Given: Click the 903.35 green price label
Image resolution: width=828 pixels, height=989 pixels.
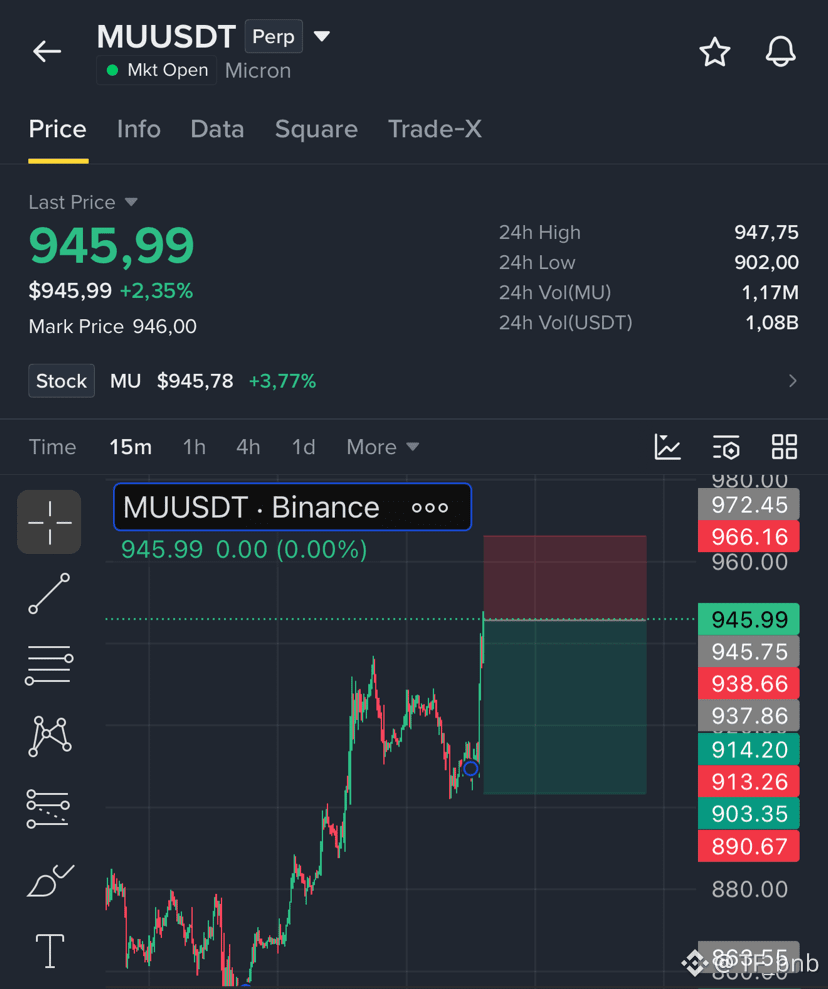Looking at the screenshot, I should pyautogui.click(x=749, y=814).
